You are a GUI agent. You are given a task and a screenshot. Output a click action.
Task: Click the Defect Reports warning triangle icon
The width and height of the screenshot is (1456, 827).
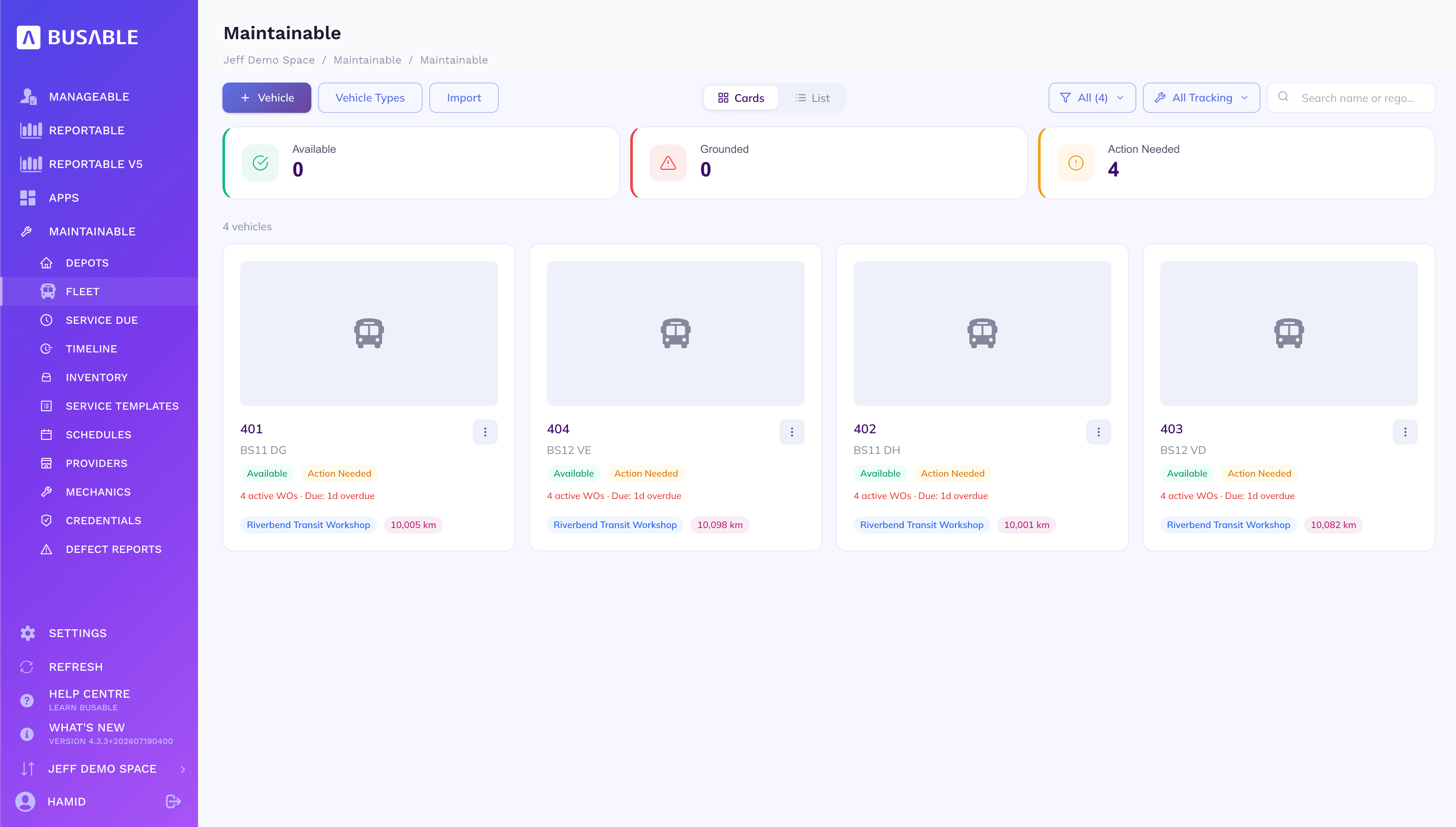(x=47, y=549)
